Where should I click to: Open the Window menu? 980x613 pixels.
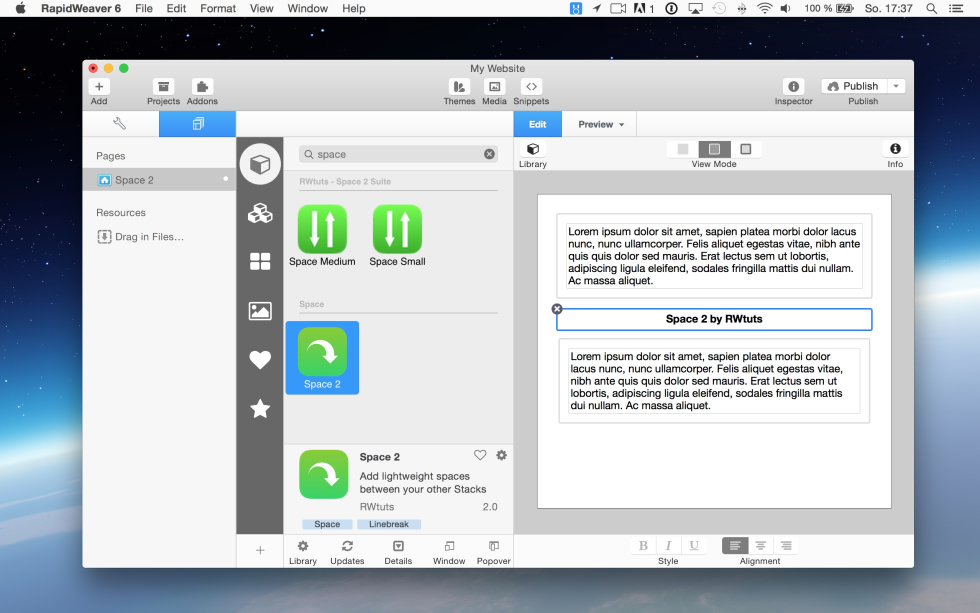tap(308, 8)
